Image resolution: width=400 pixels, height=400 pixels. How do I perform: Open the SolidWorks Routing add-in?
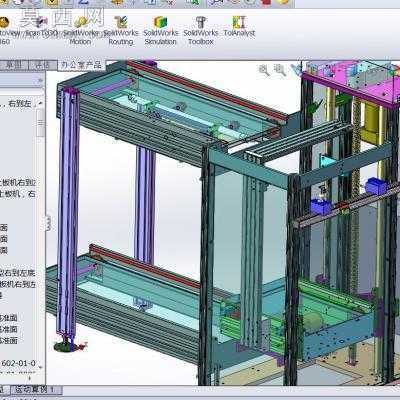(x=121, y=31)
